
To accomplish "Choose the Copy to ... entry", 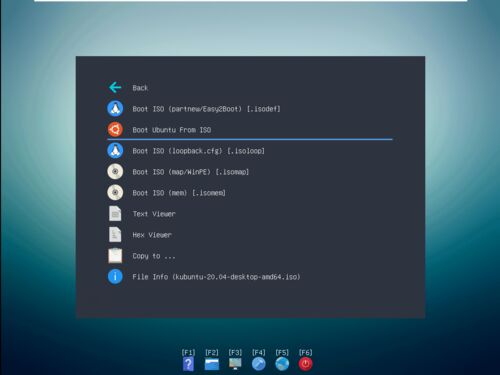I will pyautogui.click(x=154, y=256).
